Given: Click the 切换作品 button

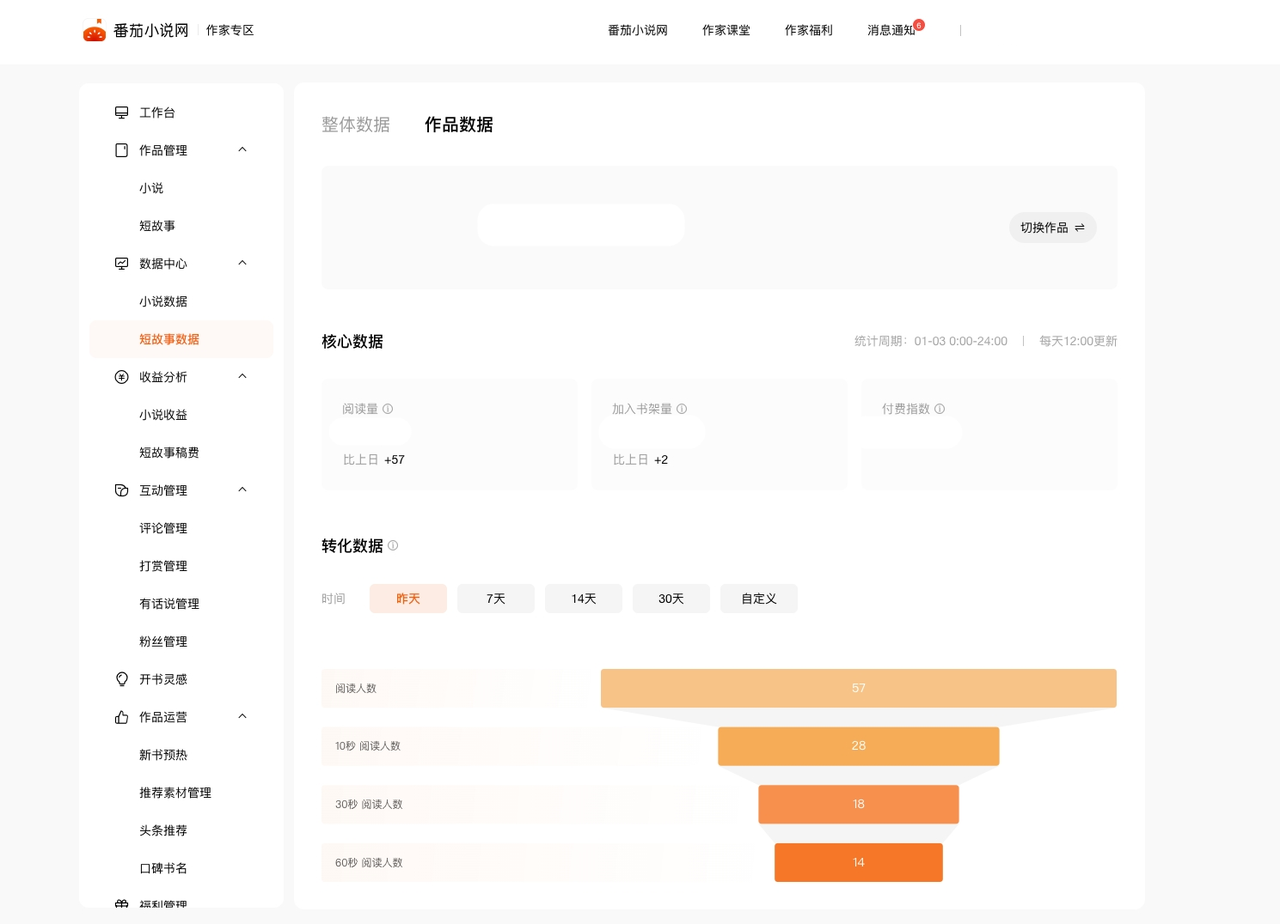Looking at the screenshot, I should pyautogui.click(x=1052, y=228).
